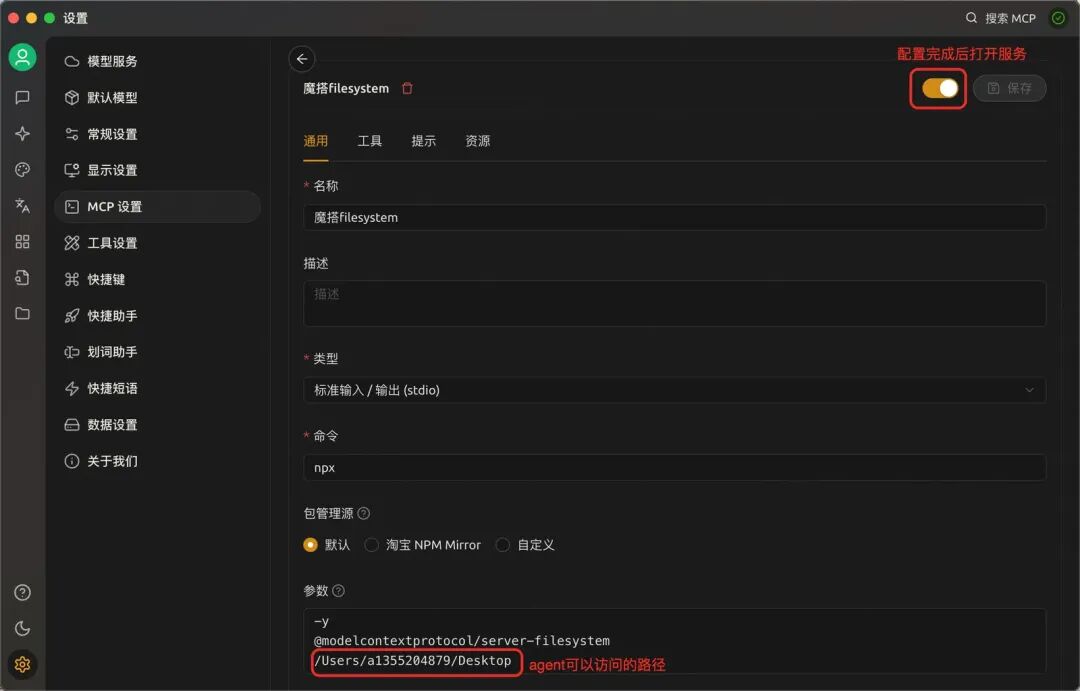The height and width of the screenshot is (691, 1080).
Task: Open the mini apps grid icon
Action: click(23, 241)
